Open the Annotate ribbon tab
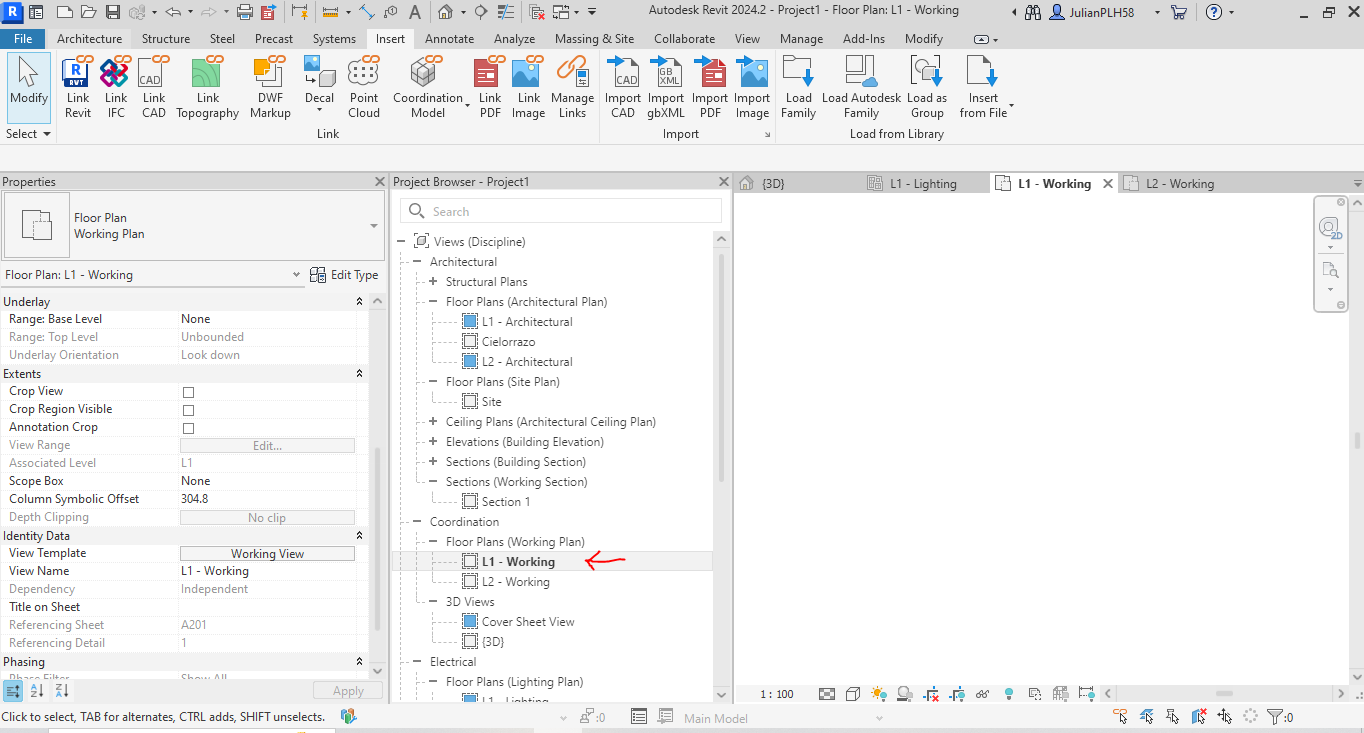This screenshot has width=1364, height=733. (x=449, y=39)
